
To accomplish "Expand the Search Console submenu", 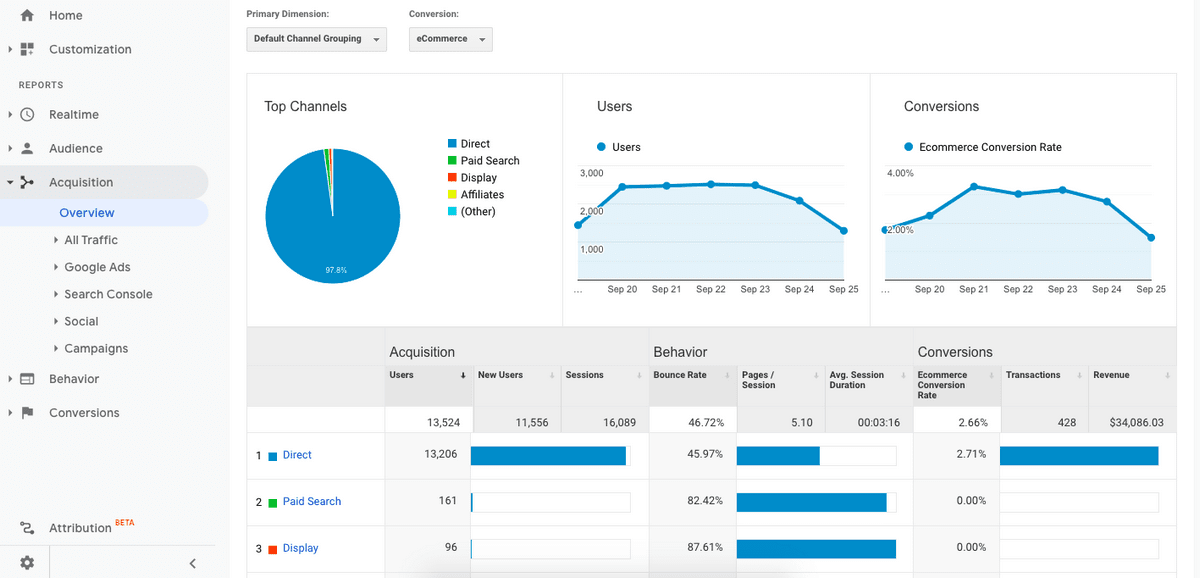I will (56, 294).
